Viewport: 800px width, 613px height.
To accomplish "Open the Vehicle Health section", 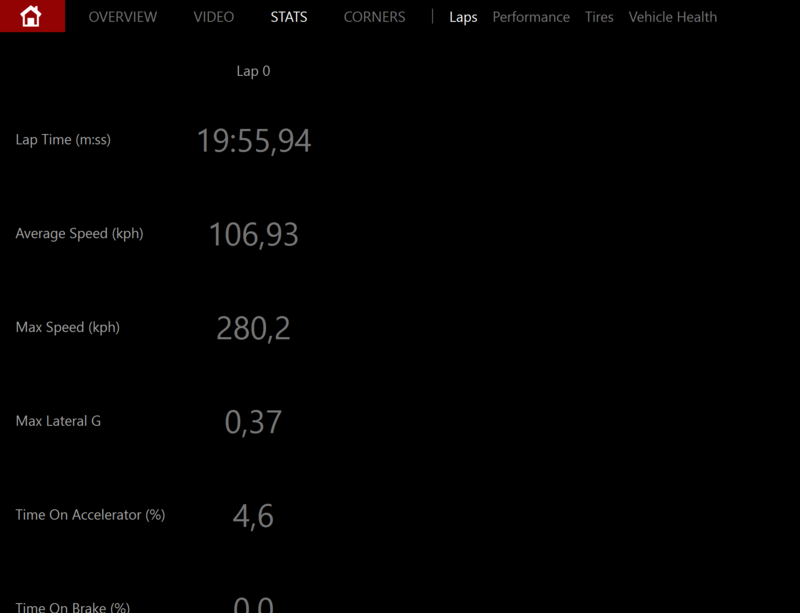I will tap(672, 17).
